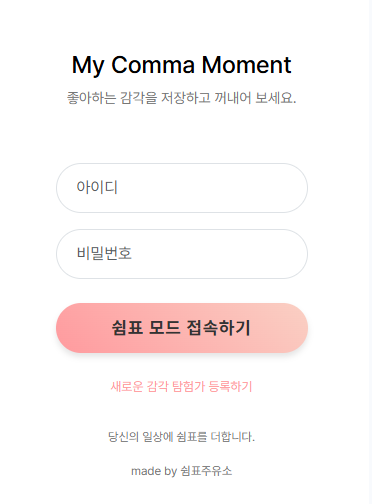Click 쉼표주유소 in the footer credit
This screenshot has width=372, height=504.
(x=206, y=471)
